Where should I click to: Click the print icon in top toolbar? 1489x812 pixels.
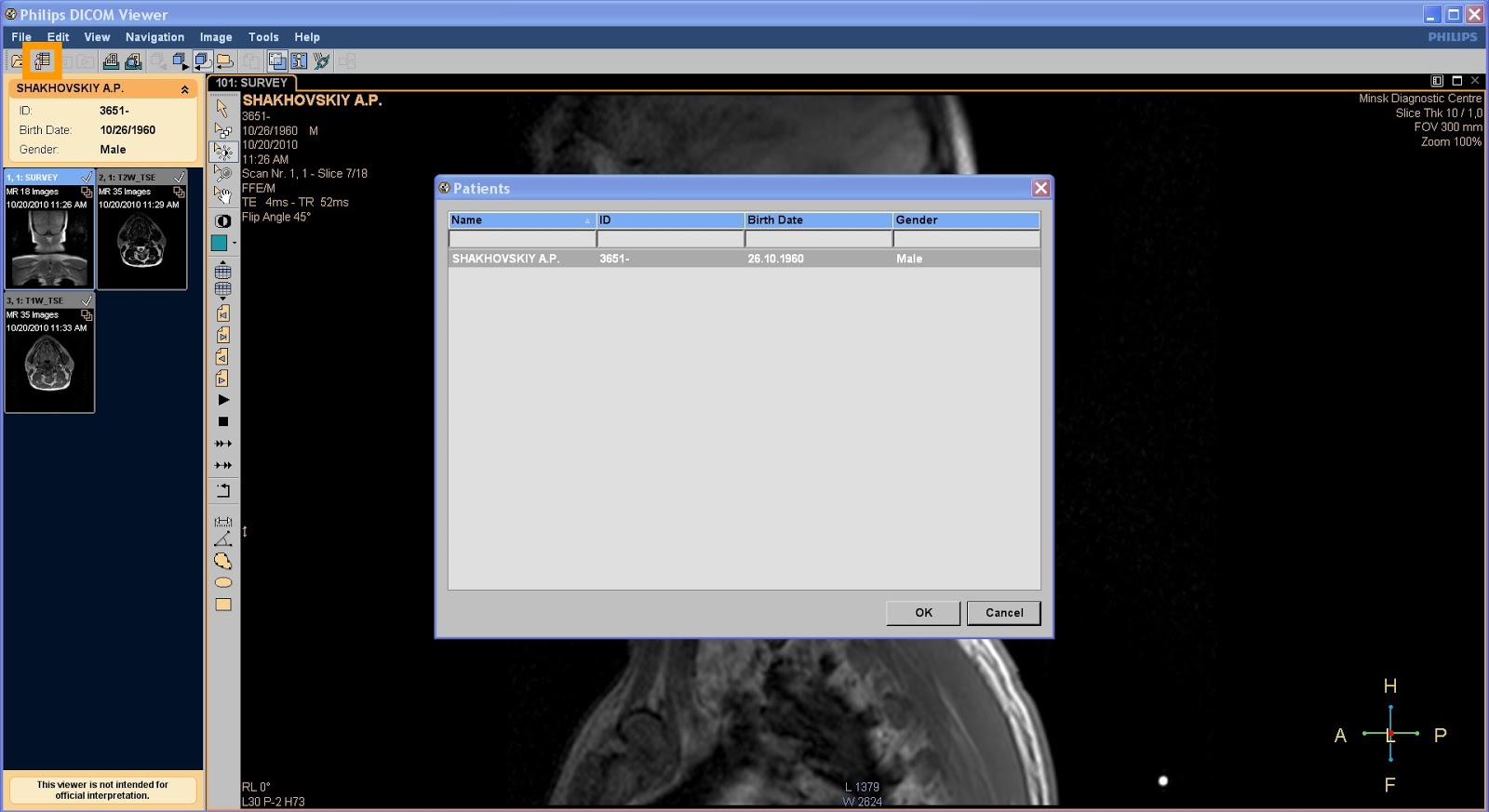click(111, 61)
